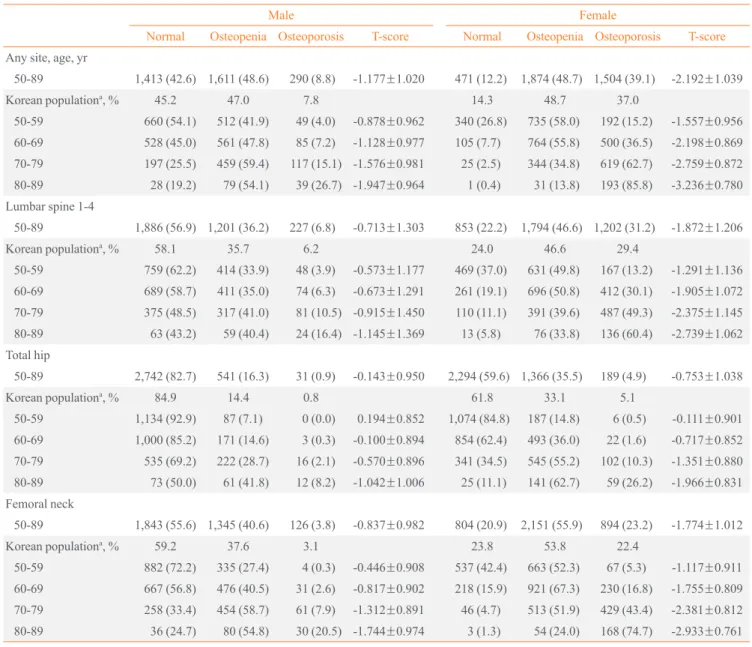Viewport: 752px width, 647px height.
Task: Select the value '227 (6.8)'
Action: (312, 228)
